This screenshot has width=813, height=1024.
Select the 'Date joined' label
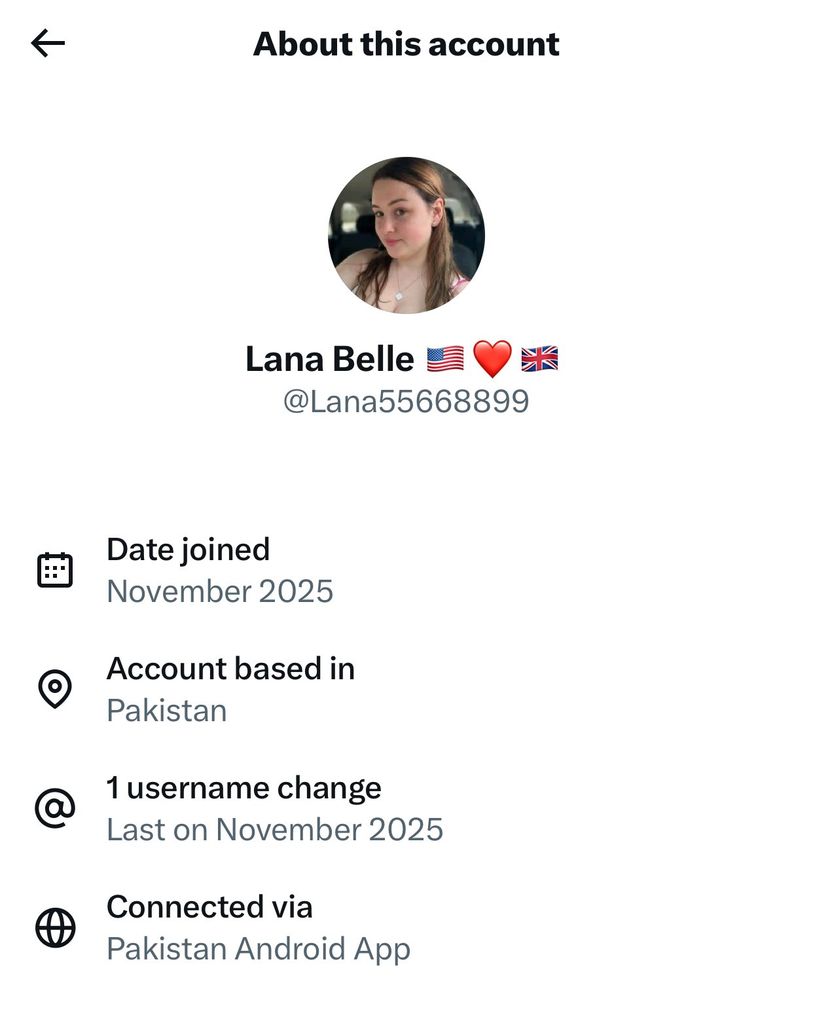point(188,549)
